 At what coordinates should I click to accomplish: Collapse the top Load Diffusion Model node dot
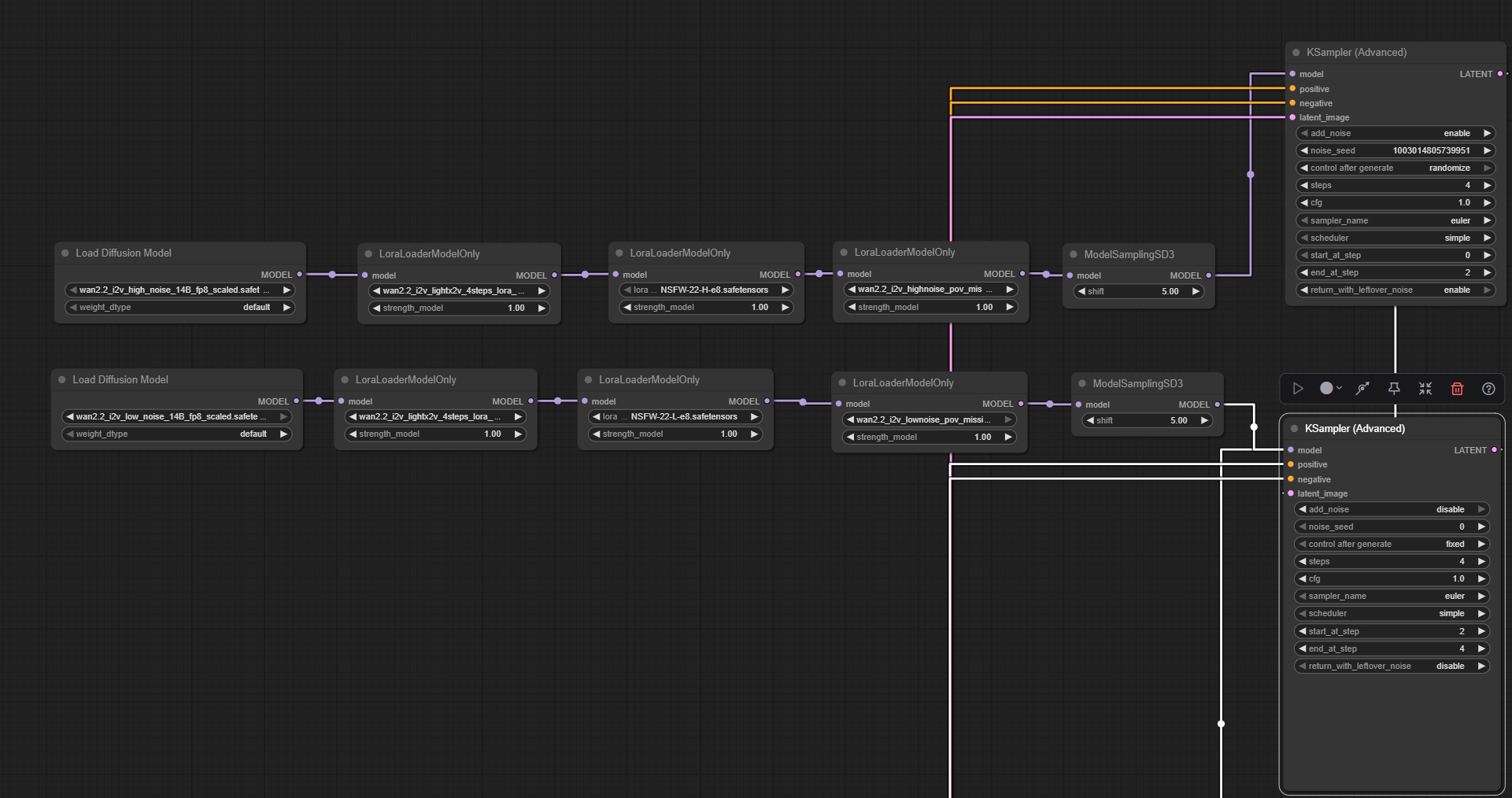pos(65,253)
